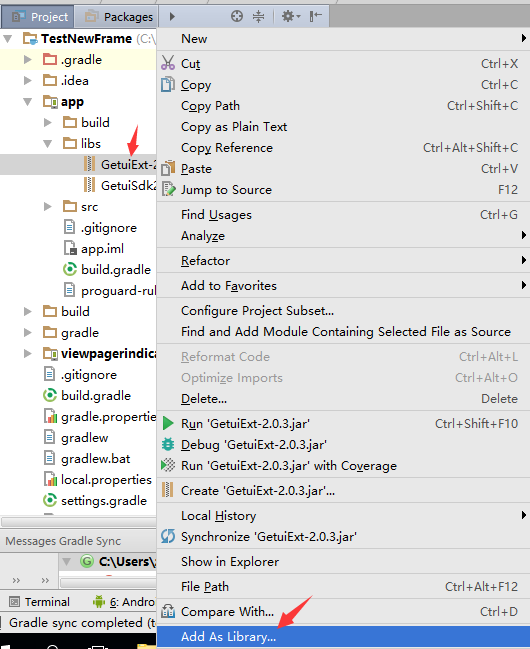The width and height of the screenshot is (530, 649).
Task: Click the collapse all toolbar icon
Action: [259, 17]
